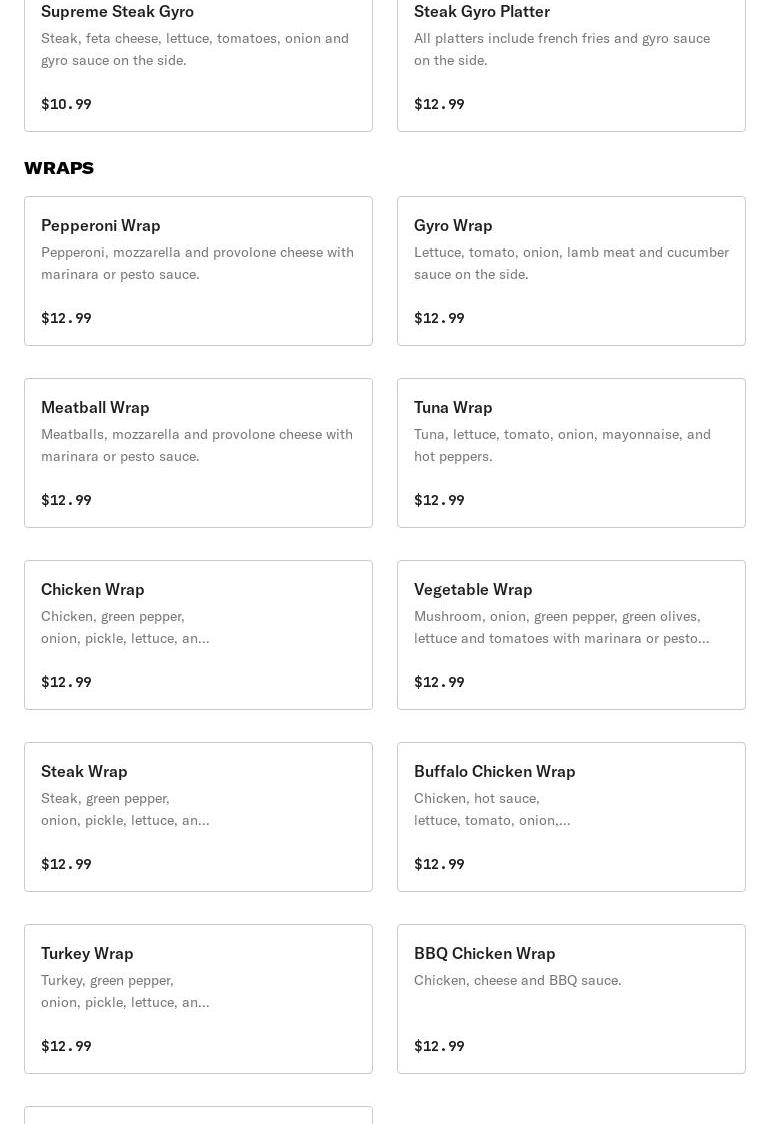Choose the Pepperoni Wrap menu item
The width and height of the screenshot is (770, 1124).
tap(198, 271)
